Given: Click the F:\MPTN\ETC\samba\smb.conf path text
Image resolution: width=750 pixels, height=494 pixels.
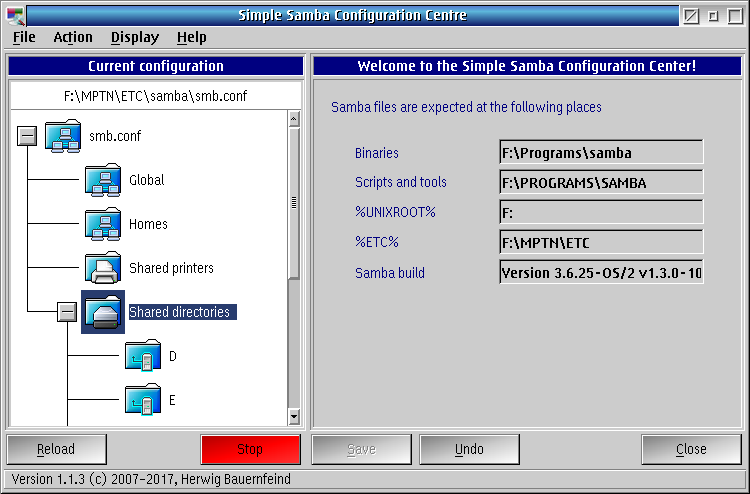Looking at the screenshot, I should (155, 96).
